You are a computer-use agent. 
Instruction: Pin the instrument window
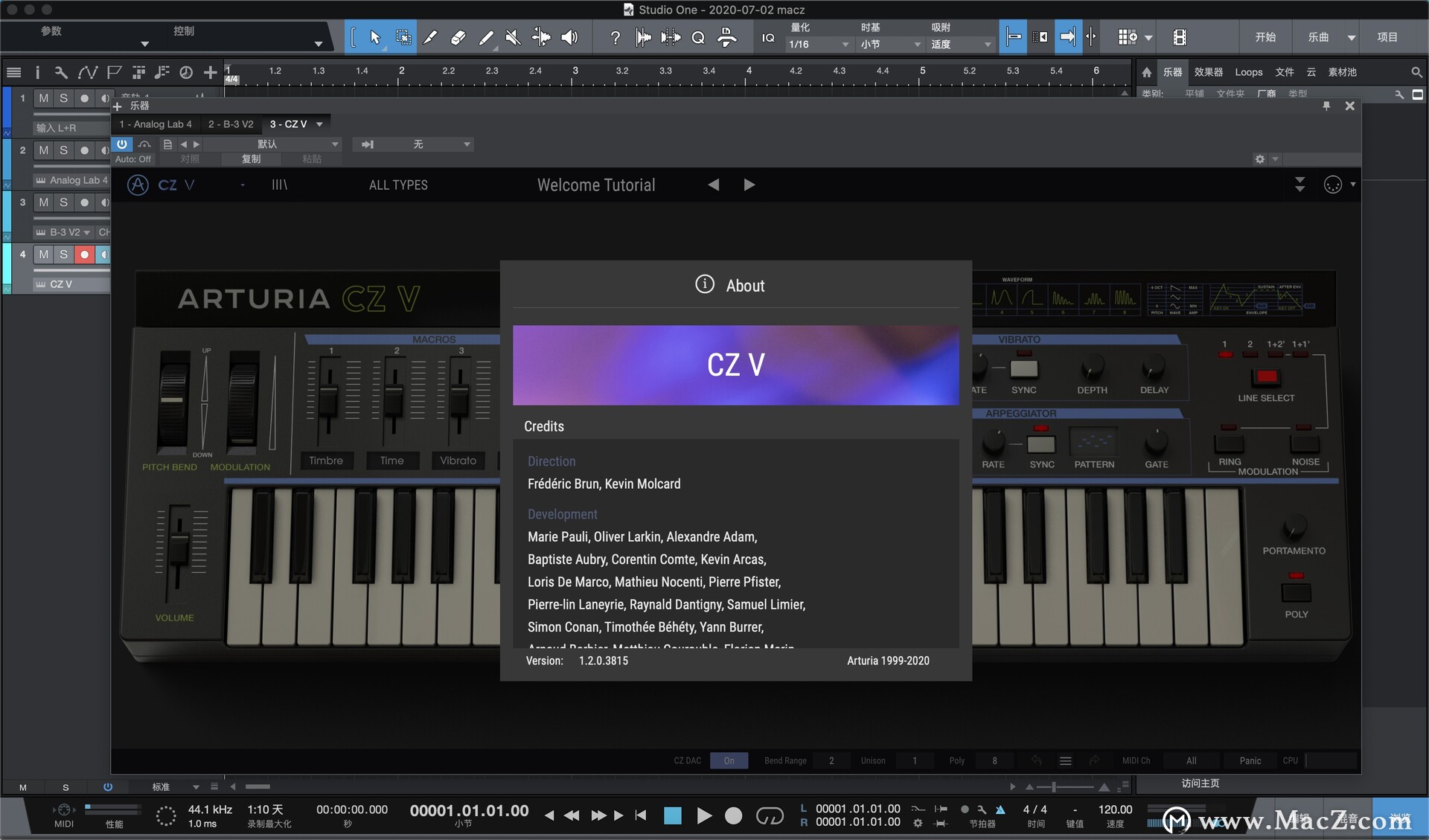point(1326,106)
